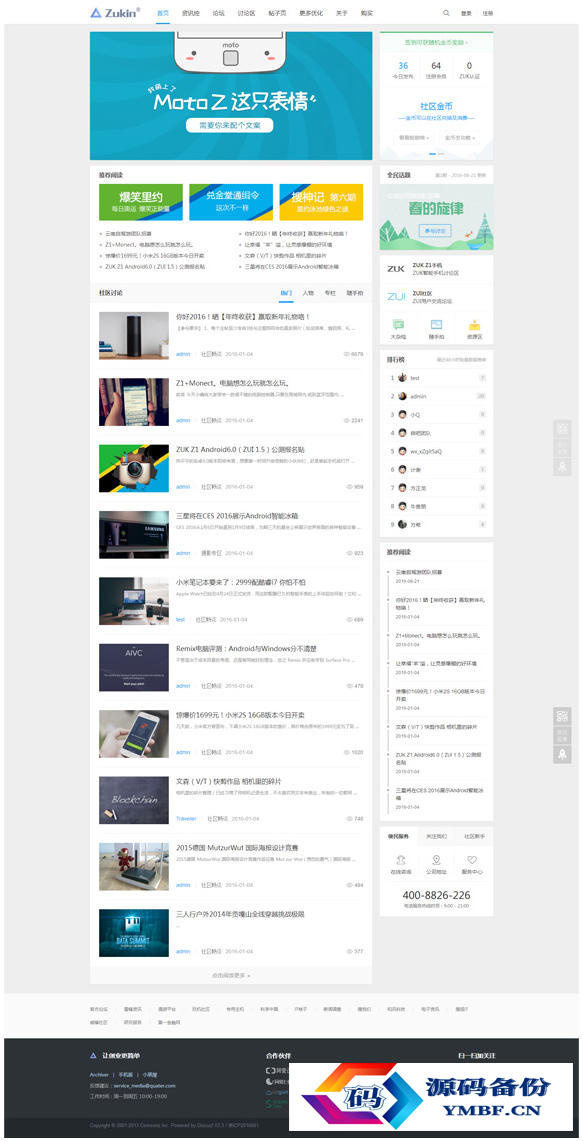
Task: Open avatar of user 万奇 in ranking
Action: pyautogui.click(x=402, y=524)
